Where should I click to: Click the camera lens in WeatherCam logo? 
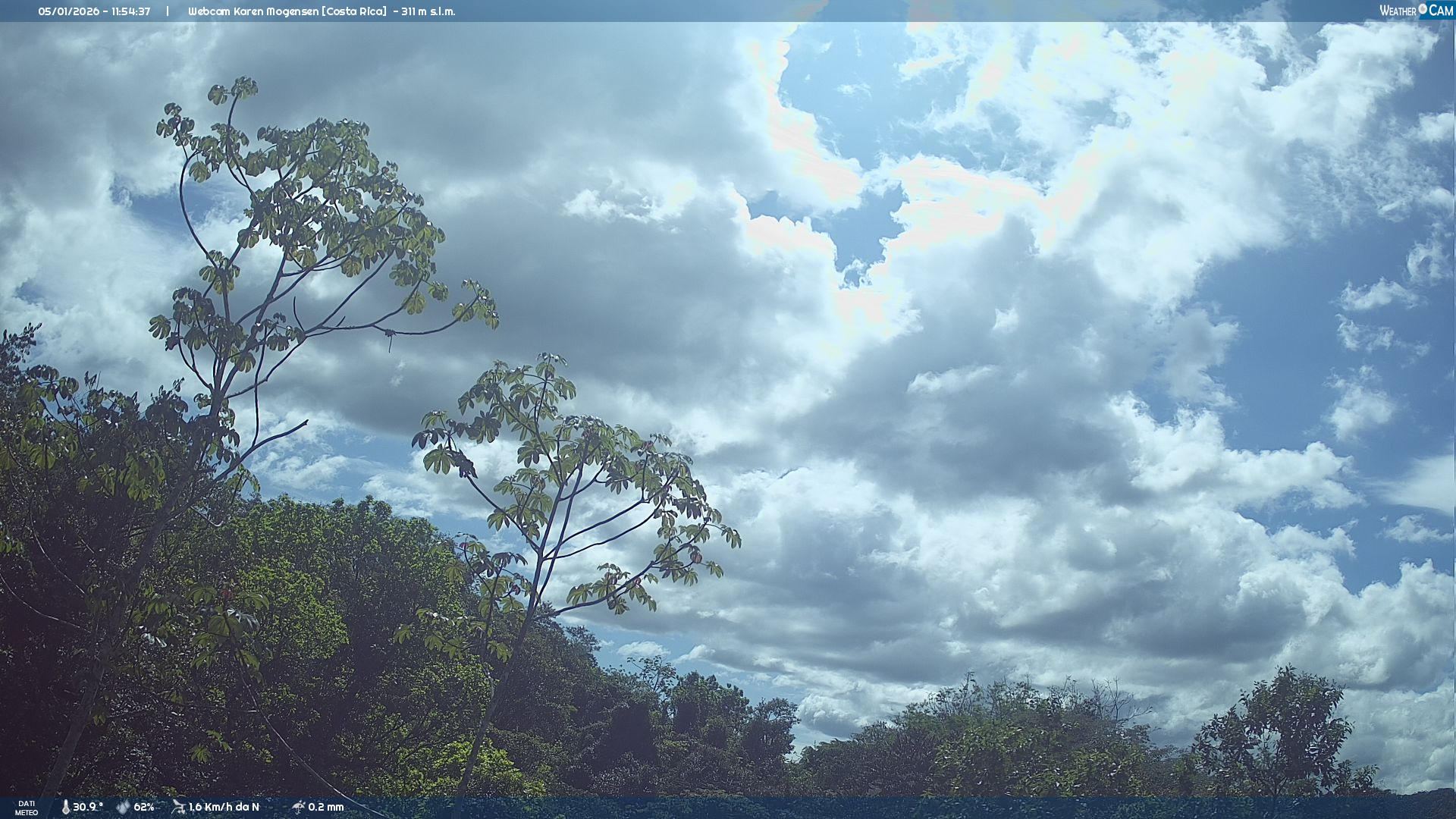pos(1423,9)
